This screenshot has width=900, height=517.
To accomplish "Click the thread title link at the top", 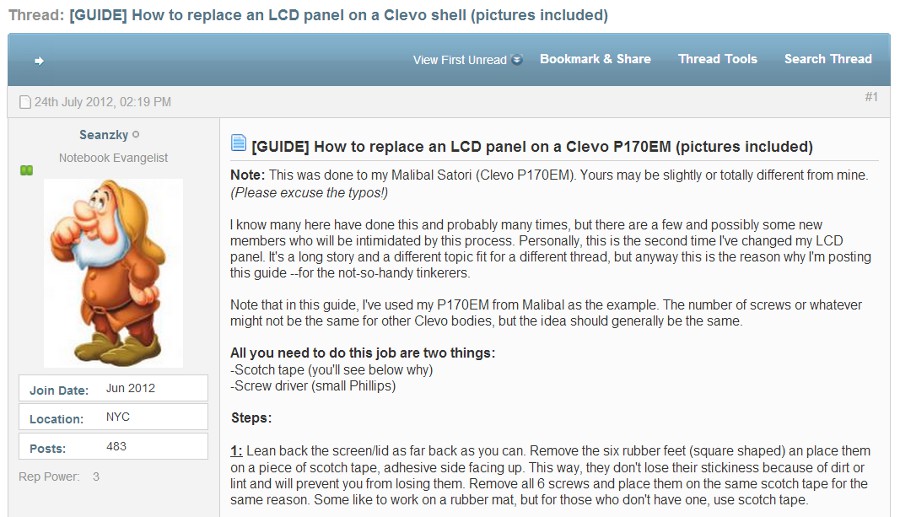I will click(x=339, y=15).
